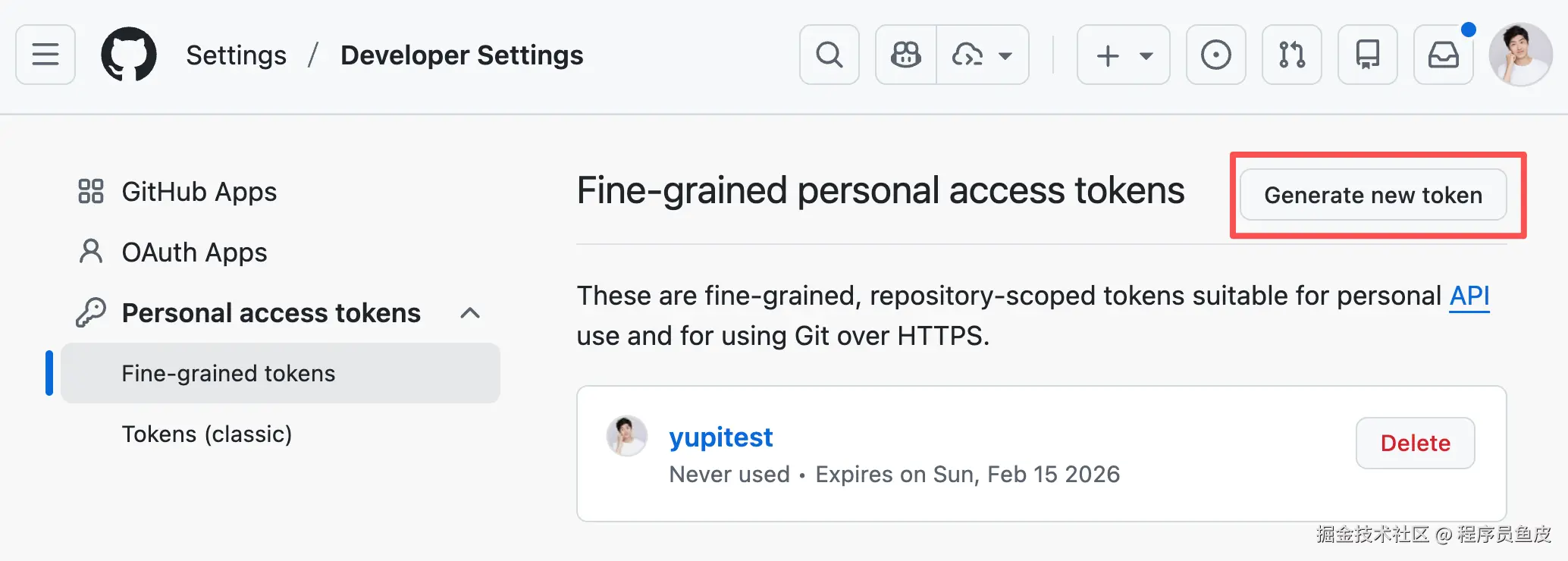Open the user profile avatar menu
1568x561 pixels.
point(1520,55)
